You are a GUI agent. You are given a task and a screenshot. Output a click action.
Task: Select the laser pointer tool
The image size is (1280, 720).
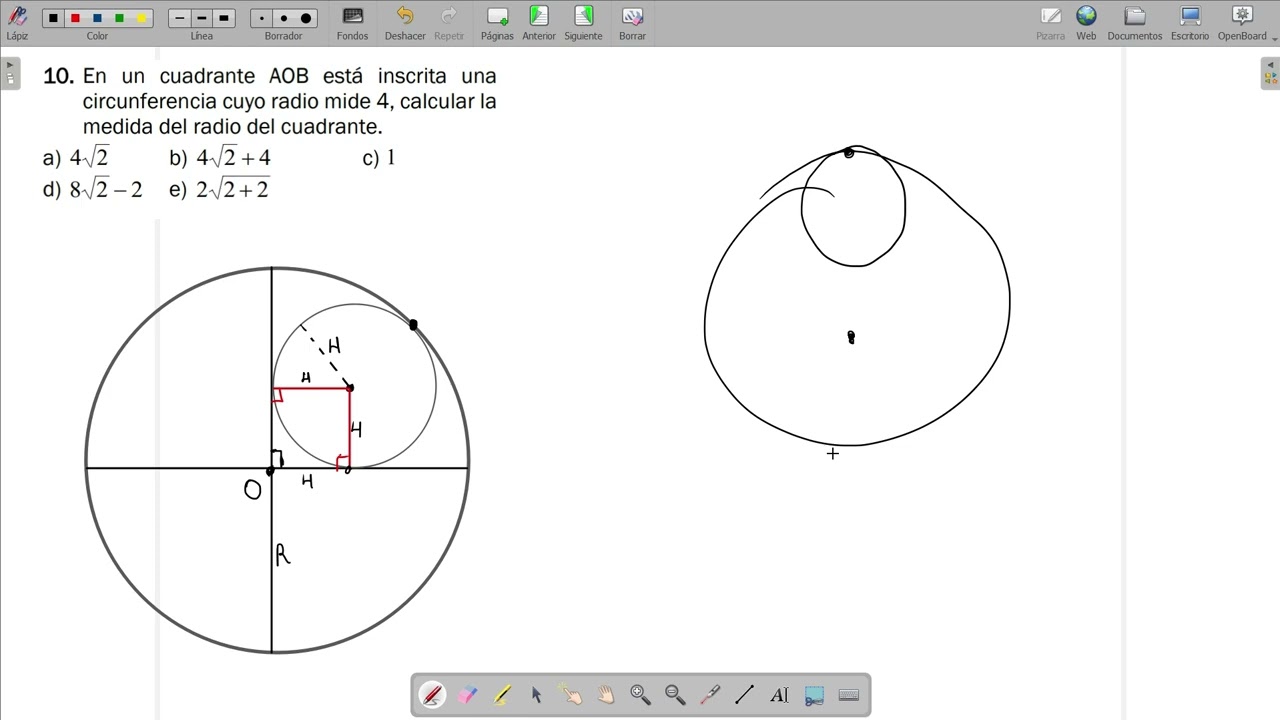[x=710, y=695]
